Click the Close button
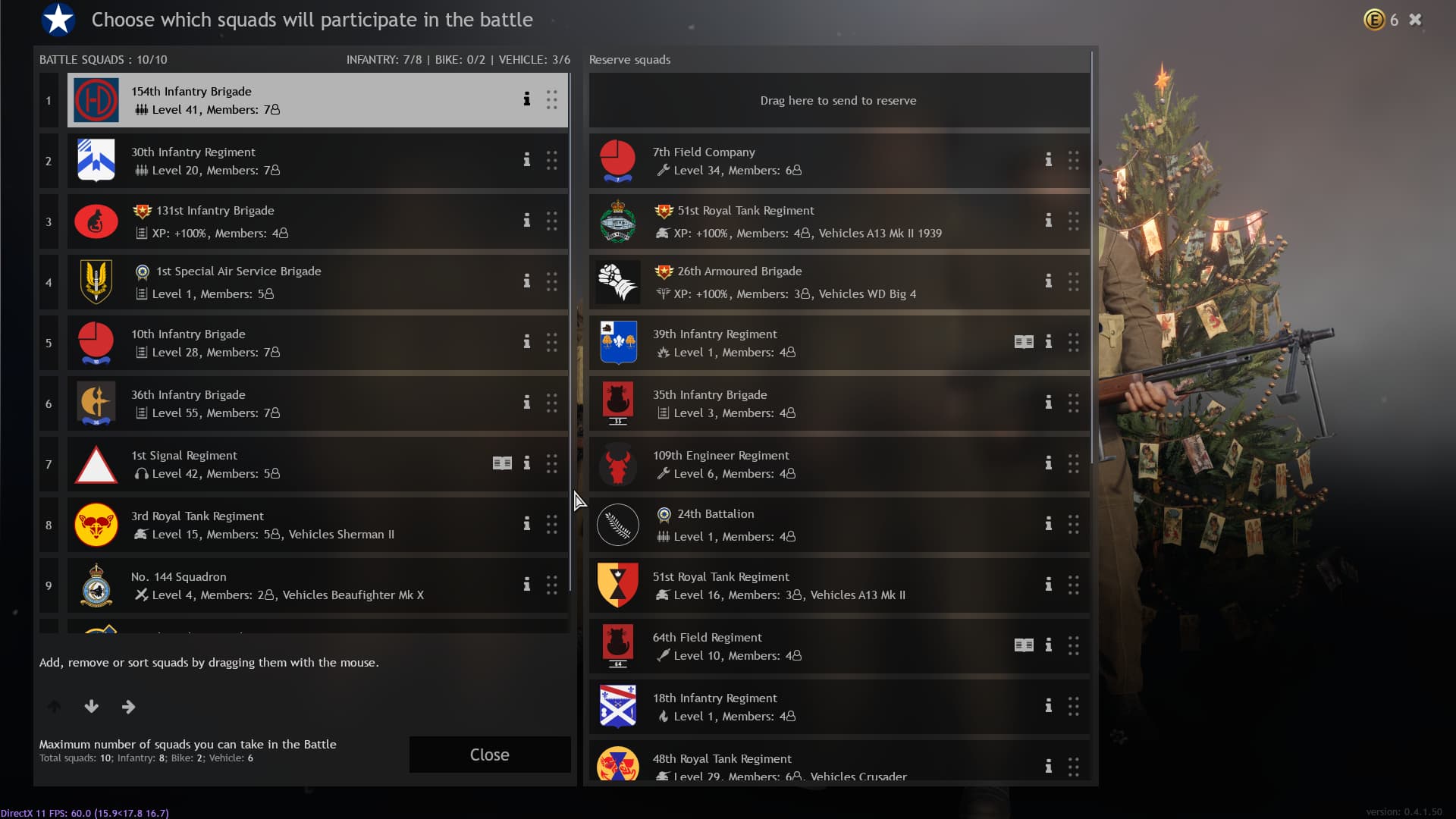1456x819 pixels. click(490, 755)
